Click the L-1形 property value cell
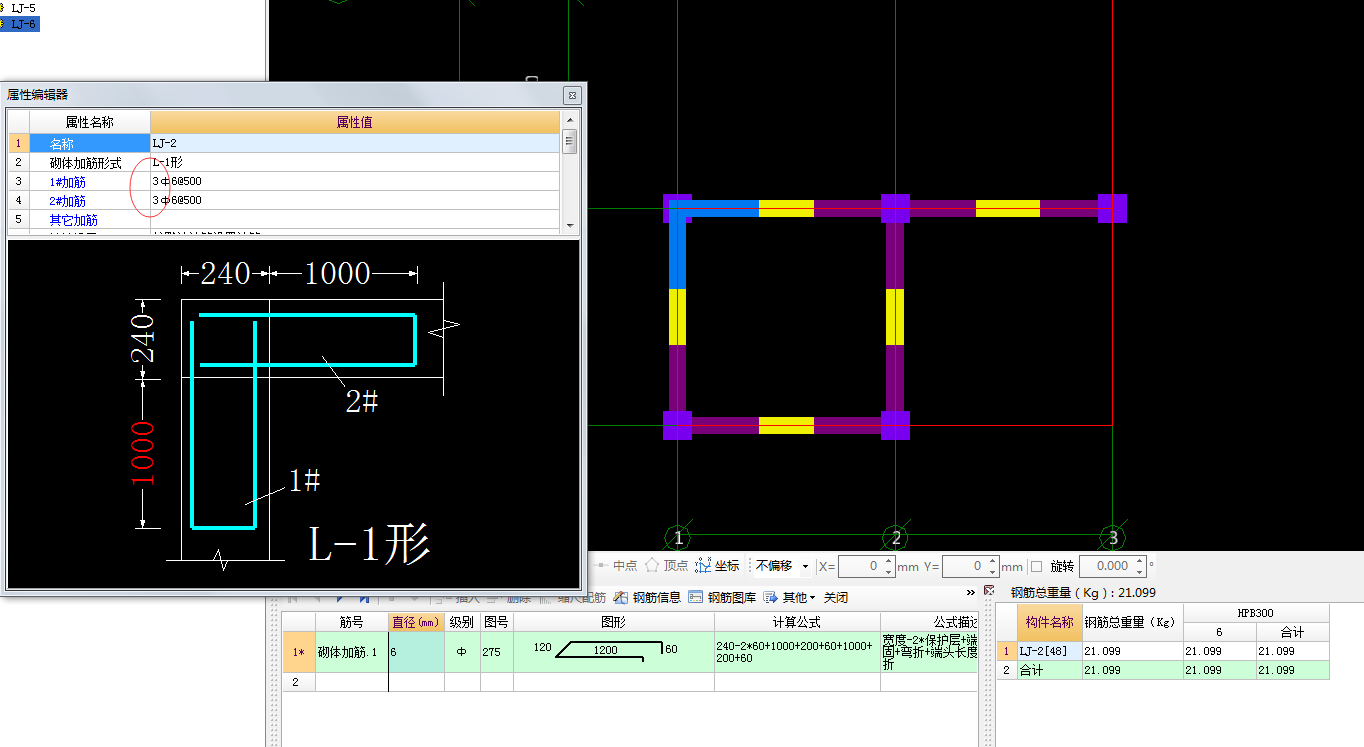1364x747 pixels. 355,162
